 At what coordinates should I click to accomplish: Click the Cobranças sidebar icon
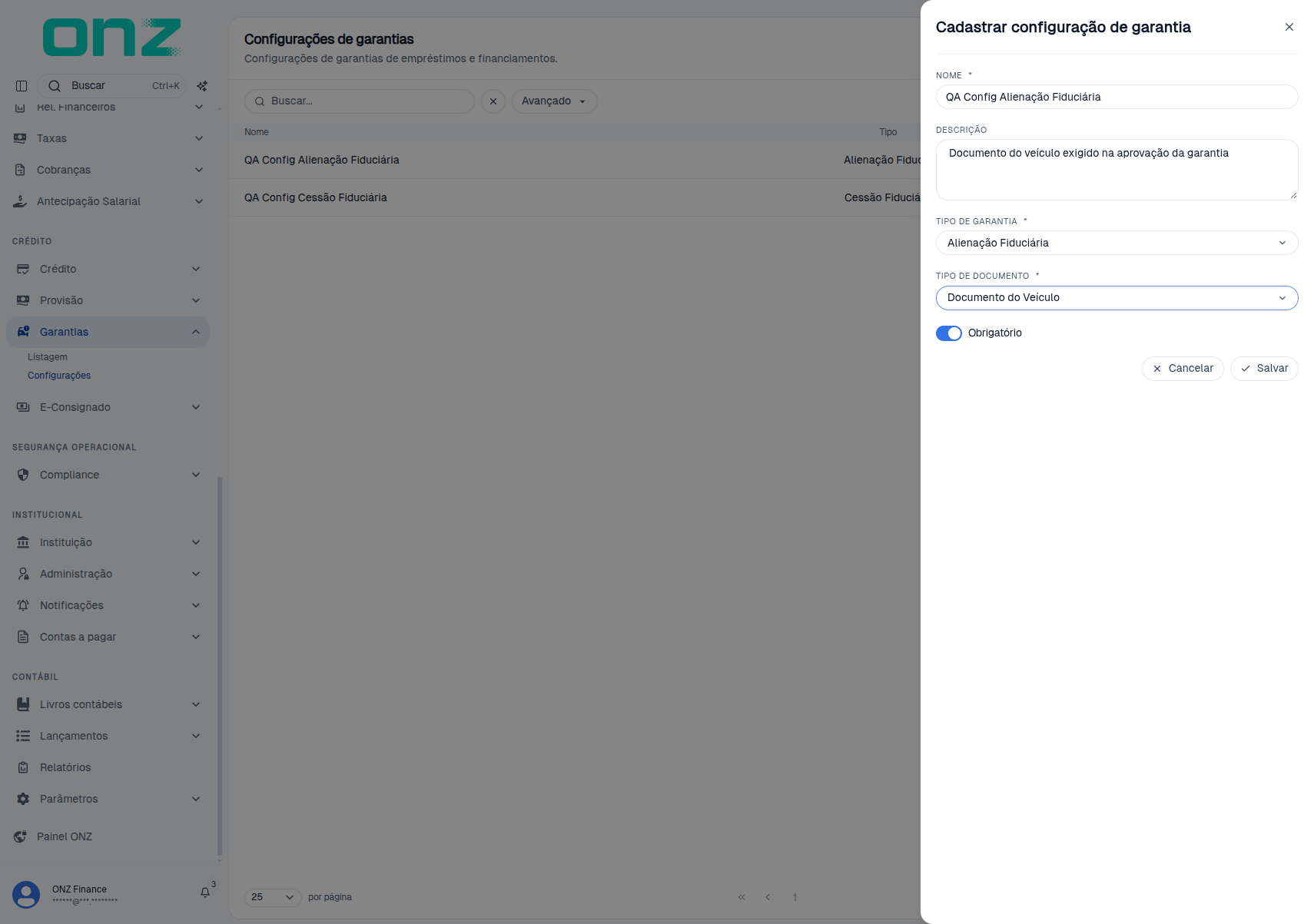(x=20, y=170)
